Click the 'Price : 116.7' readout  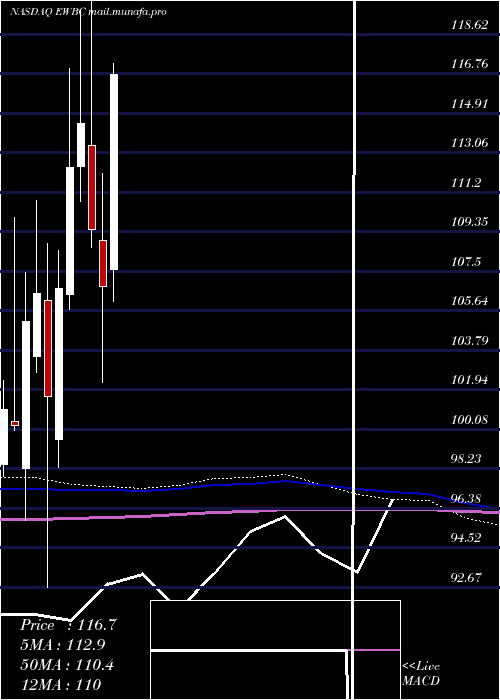[x=68, y=625]
